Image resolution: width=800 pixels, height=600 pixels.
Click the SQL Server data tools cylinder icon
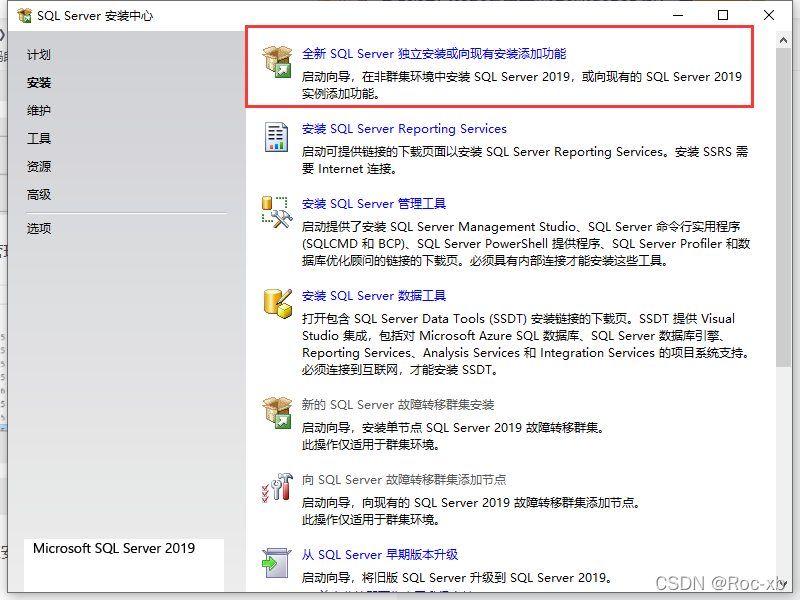click(x=276, y=303)
